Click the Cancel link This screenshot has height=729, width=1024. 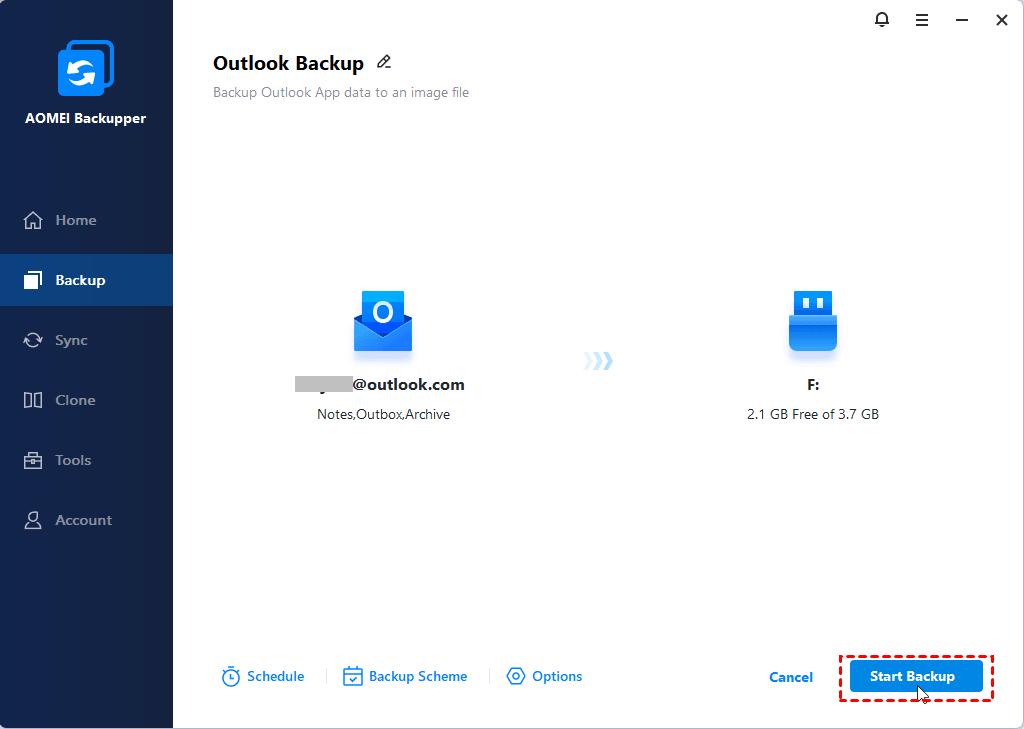pyautogui.click(x=791, y=677)
